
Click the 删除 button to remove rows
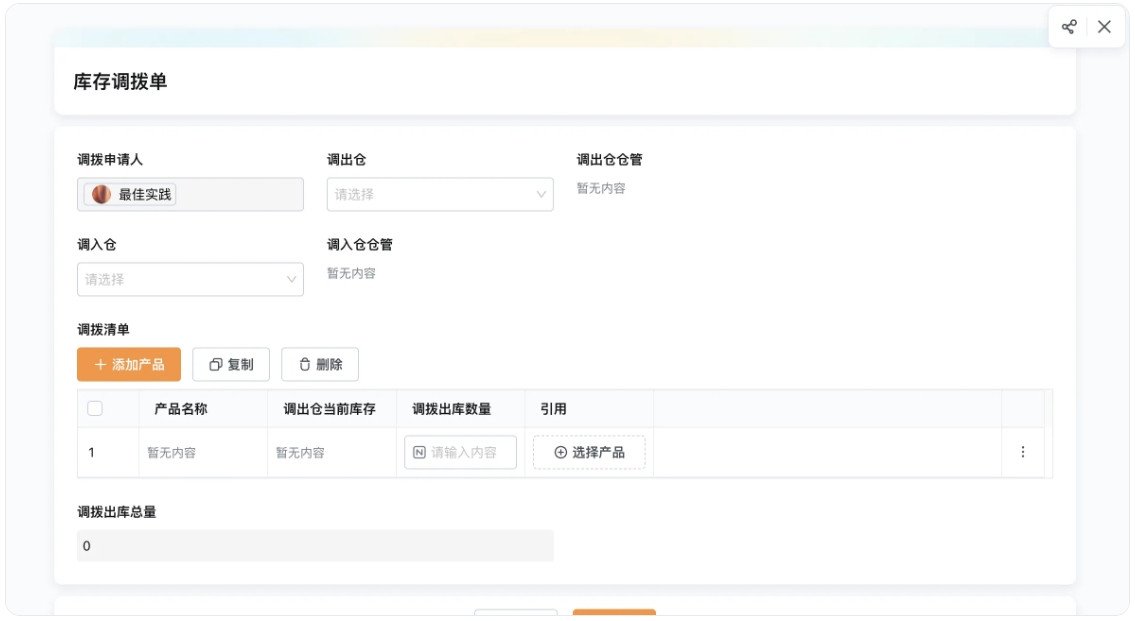point(320,364)
